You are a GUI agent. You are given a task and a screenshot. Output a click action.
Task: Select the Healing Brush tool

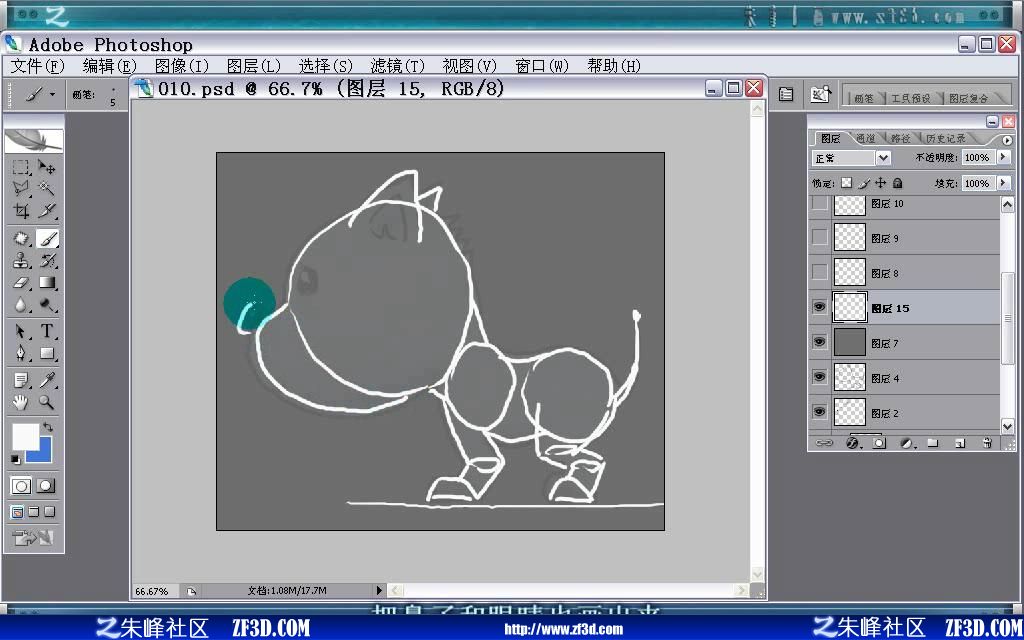[21, 238]
